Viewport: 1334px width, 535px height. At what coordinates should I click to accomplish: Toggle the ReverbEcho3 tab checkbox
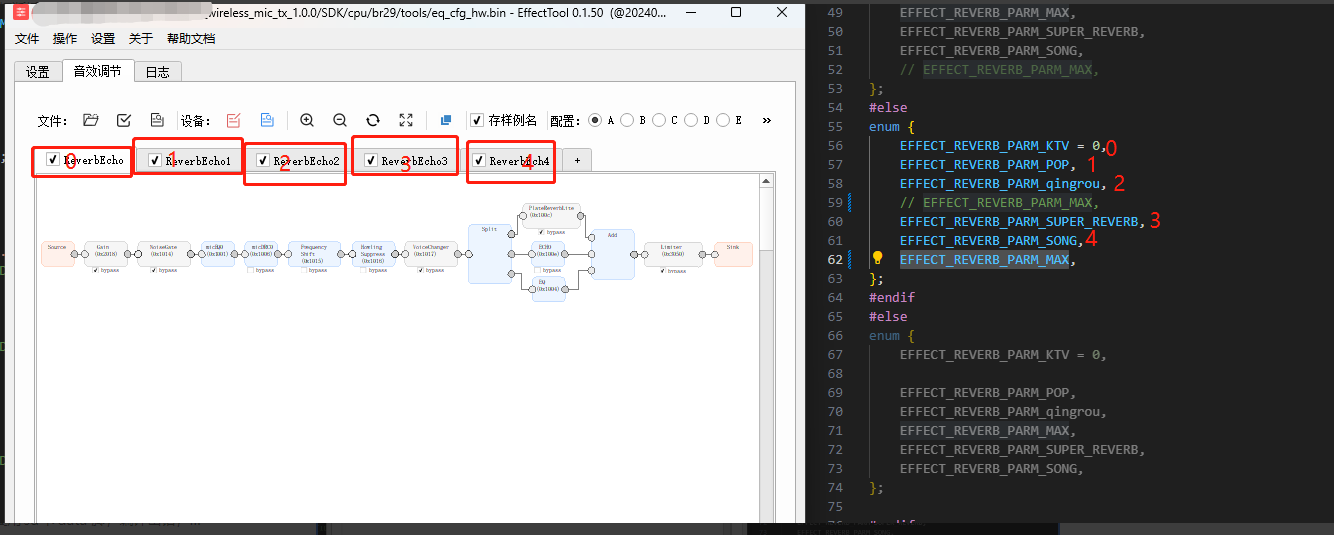371,160
